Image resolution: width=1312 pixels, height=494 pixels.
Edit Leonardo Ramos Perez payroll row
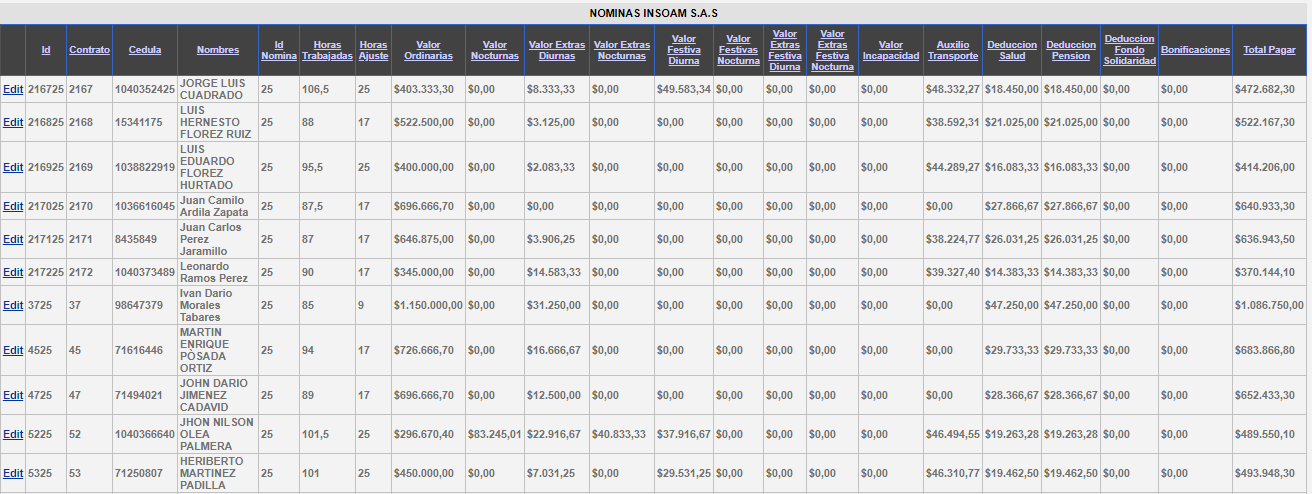13,272
